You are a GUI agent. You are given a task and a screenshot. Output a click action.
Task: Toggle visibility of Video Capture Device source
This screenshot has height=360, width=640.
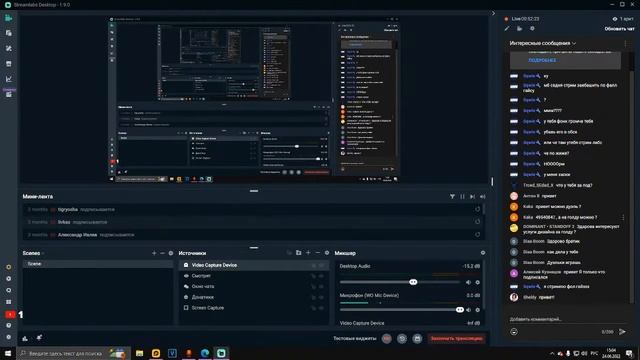(322, 265)
